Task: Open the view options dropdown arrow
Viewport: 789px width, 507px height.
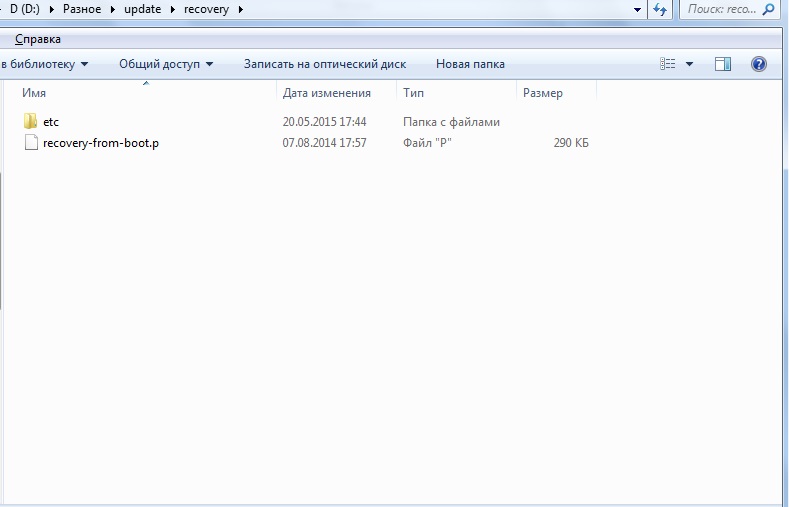Action: click(689, 64)
